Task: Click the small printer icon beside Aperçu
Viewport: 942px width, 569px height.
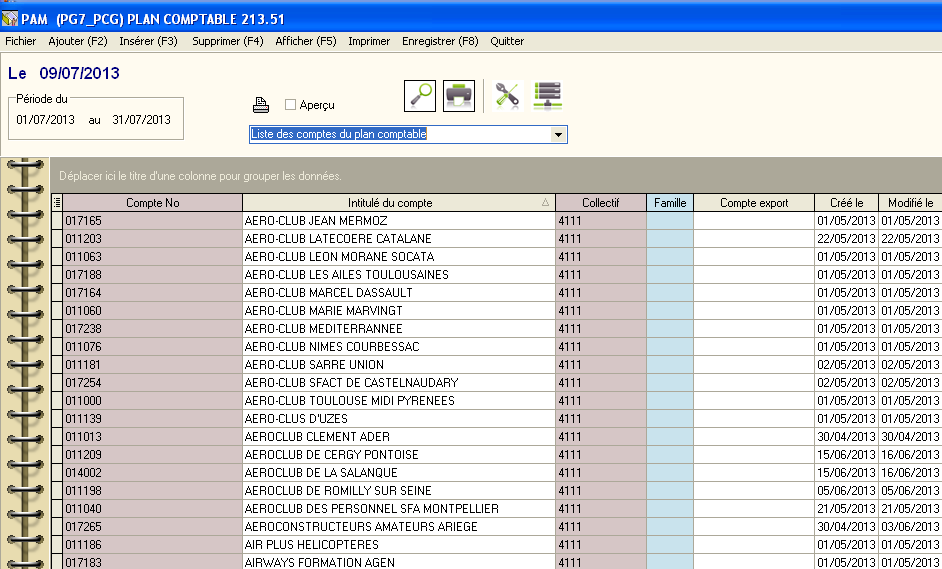Action: tap(261, 105)
